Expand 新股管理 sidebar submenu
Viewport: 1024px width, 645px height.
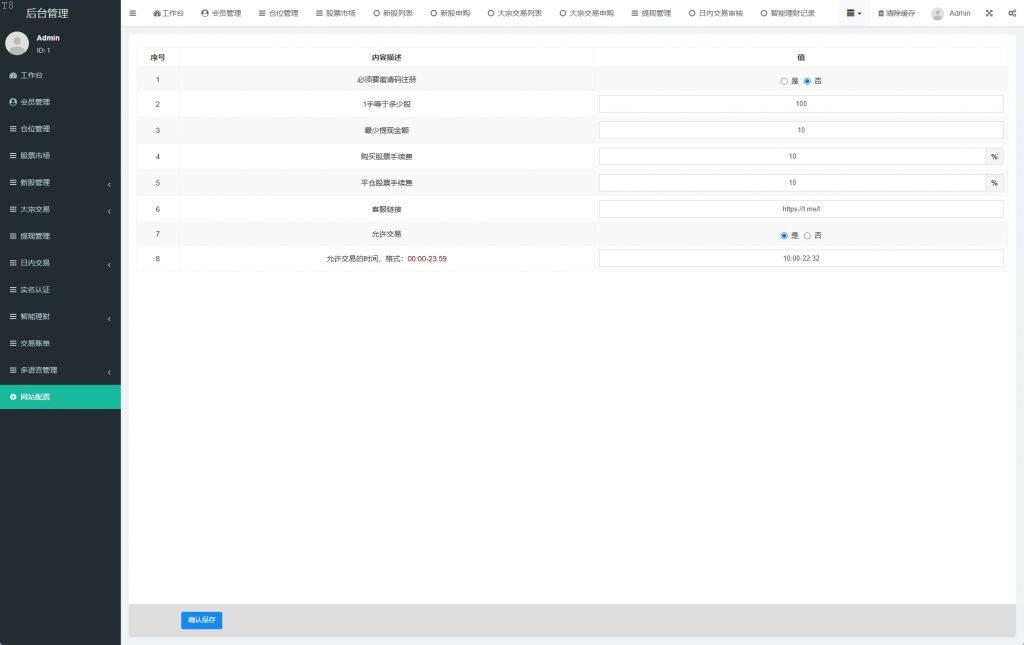pos(60,183)
